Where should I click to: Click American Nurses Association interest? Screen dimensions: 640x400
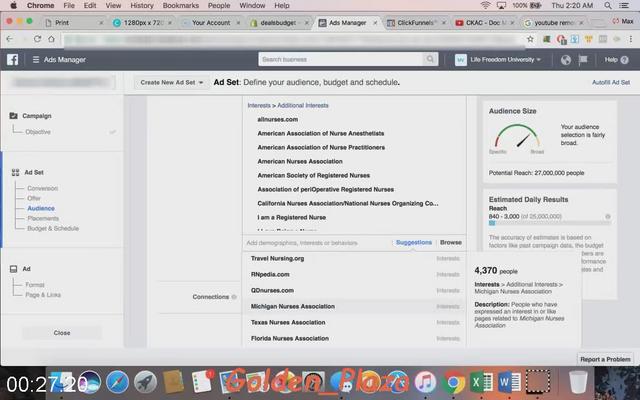(x=300, y=161)
